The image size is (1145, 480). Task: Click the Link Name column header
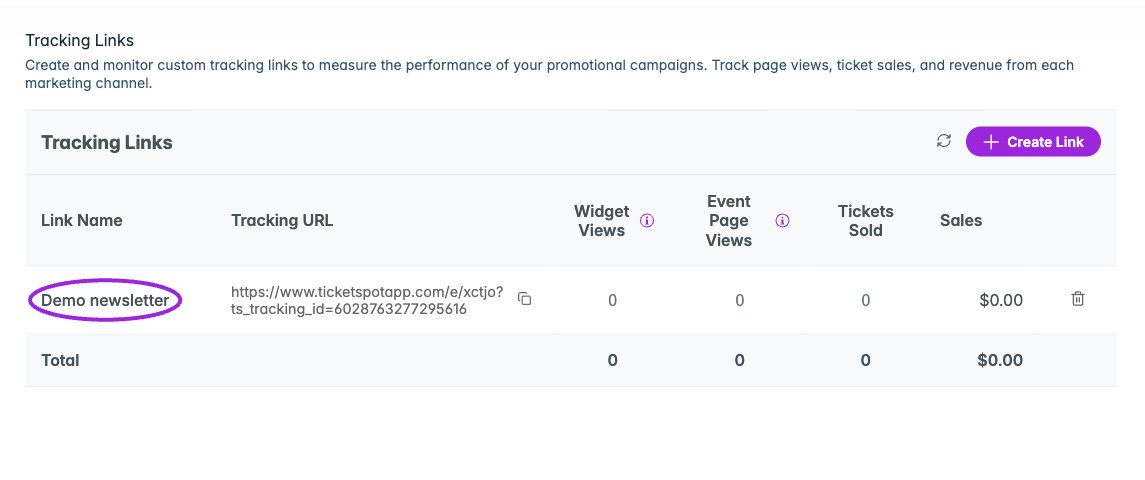click(82, 221)
